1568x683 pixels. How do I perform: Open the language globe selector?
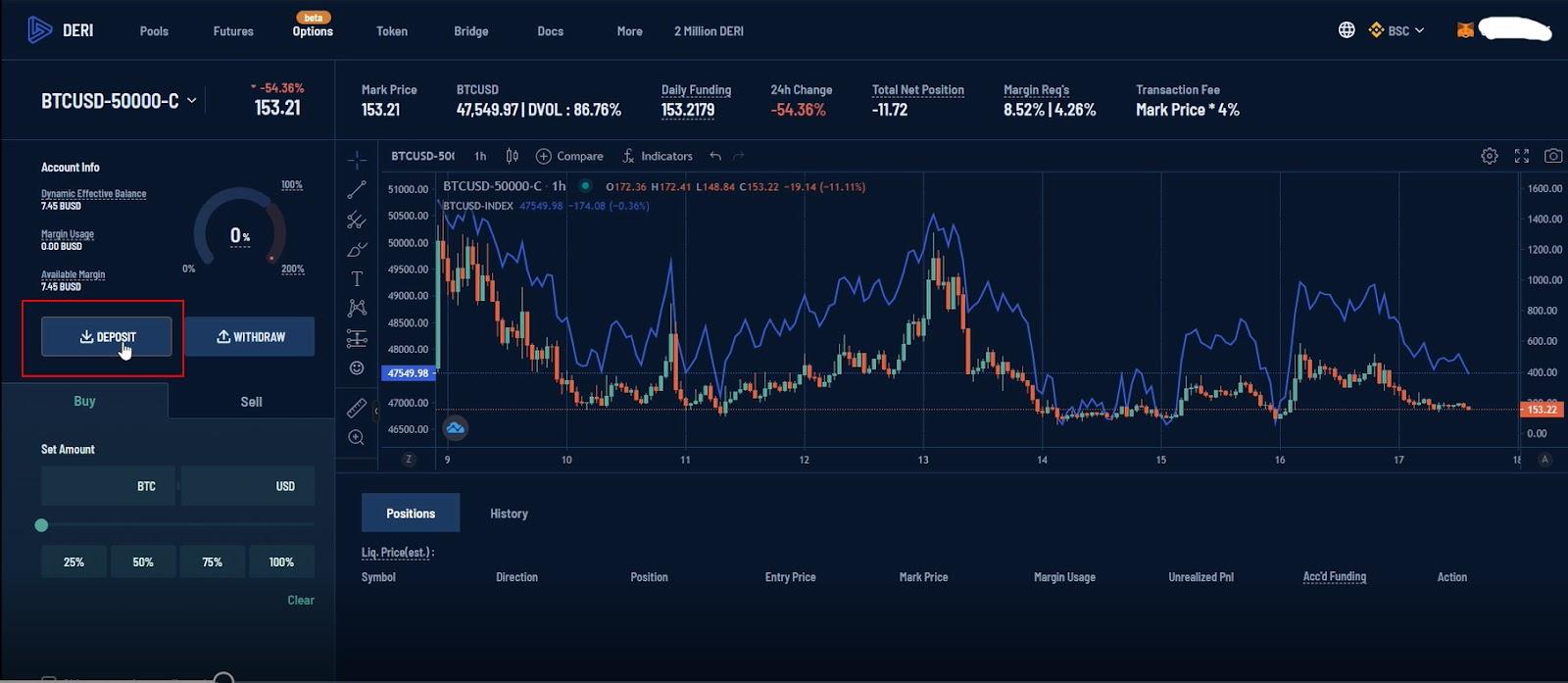[1347, 30]
